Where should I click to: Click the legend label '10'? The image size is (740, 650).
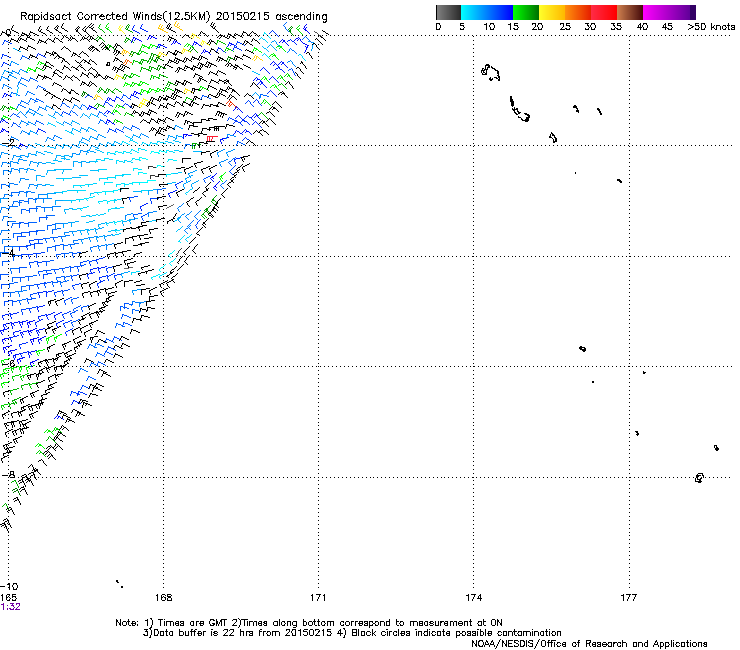[489, 27]
